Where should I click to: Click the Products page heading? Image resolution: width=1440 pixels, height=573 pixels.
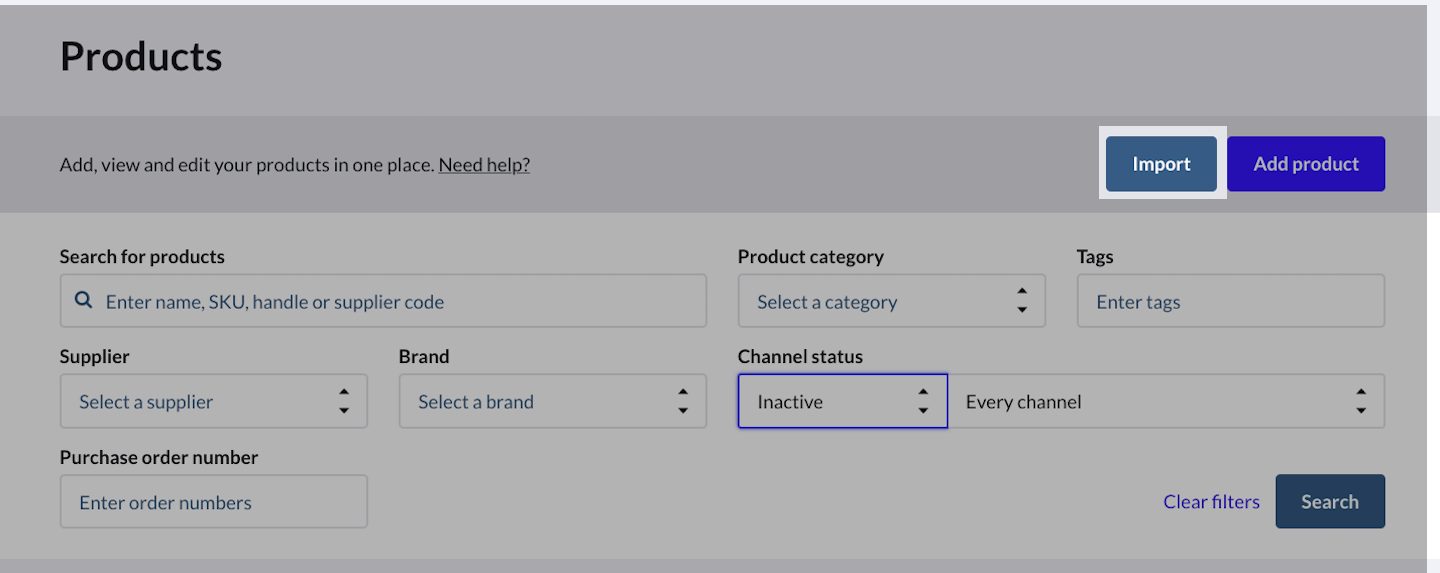(x=141, y=57)
